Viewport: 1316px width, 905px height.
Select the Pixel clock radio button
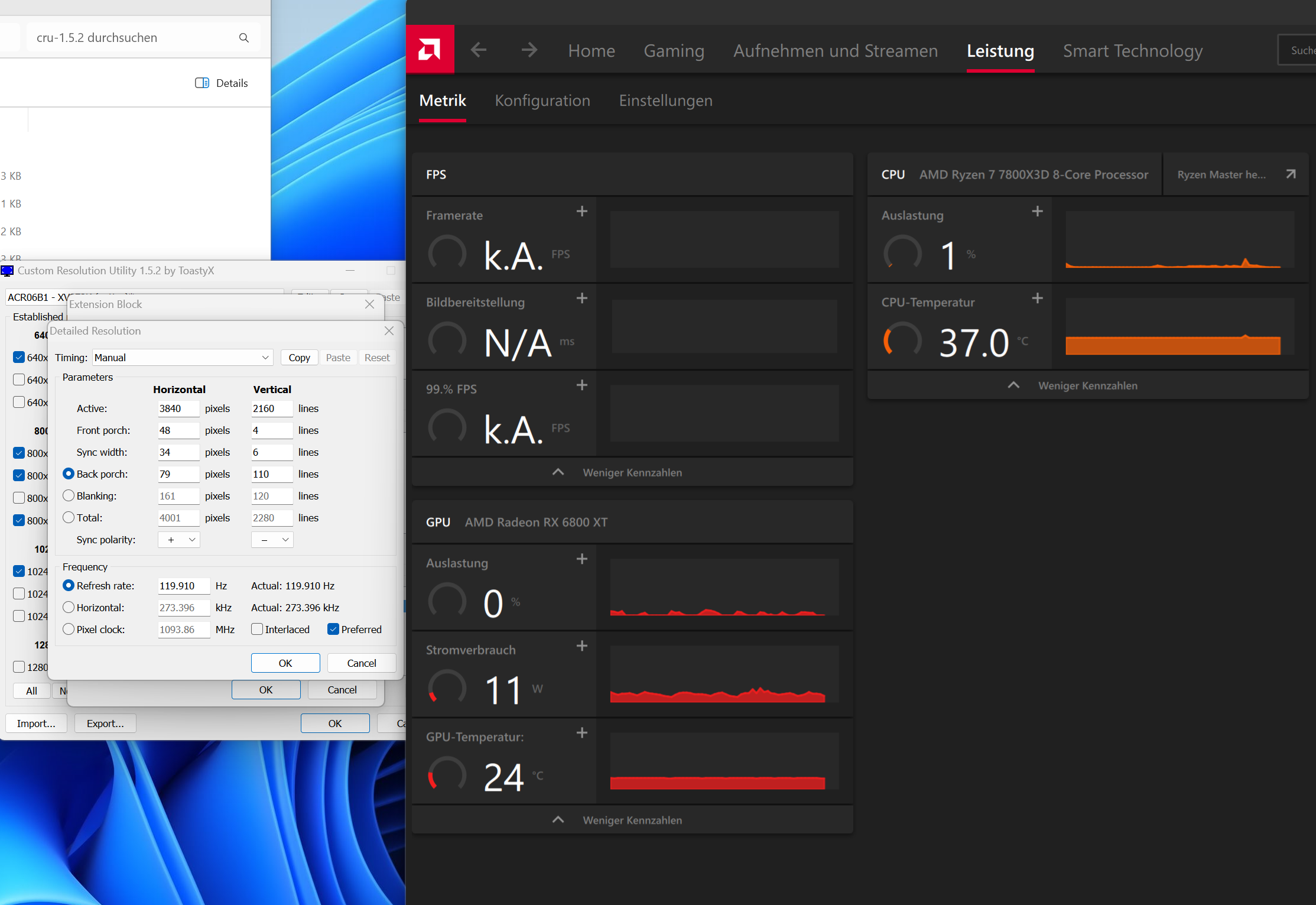click(69, 630)
